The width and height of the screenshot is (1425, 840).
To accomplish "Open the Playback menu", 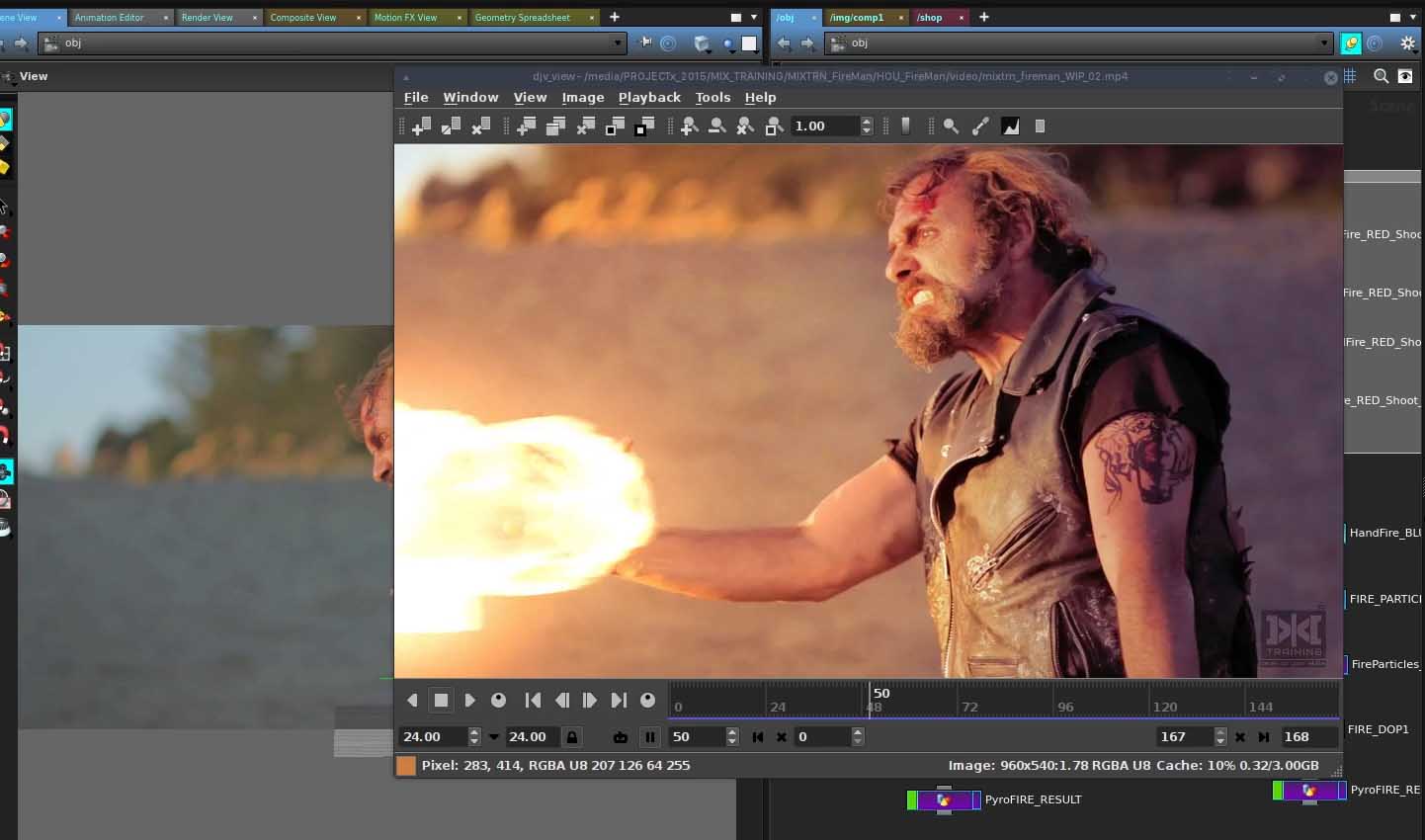I will point(649,97).
